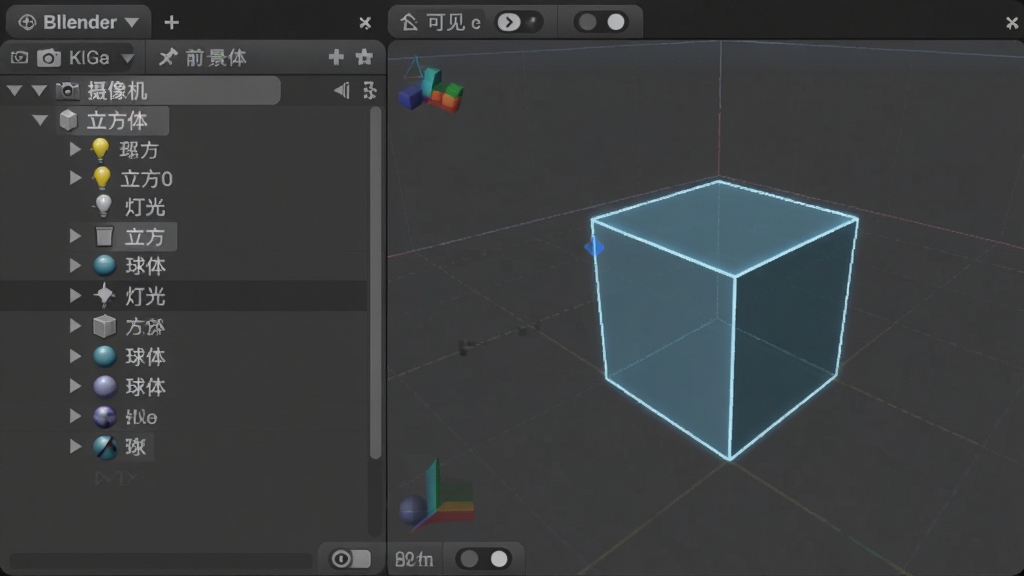Click the filled camera icon before KIGa
The width and height of the screenshot is (1024, 576).
(48, 57)
